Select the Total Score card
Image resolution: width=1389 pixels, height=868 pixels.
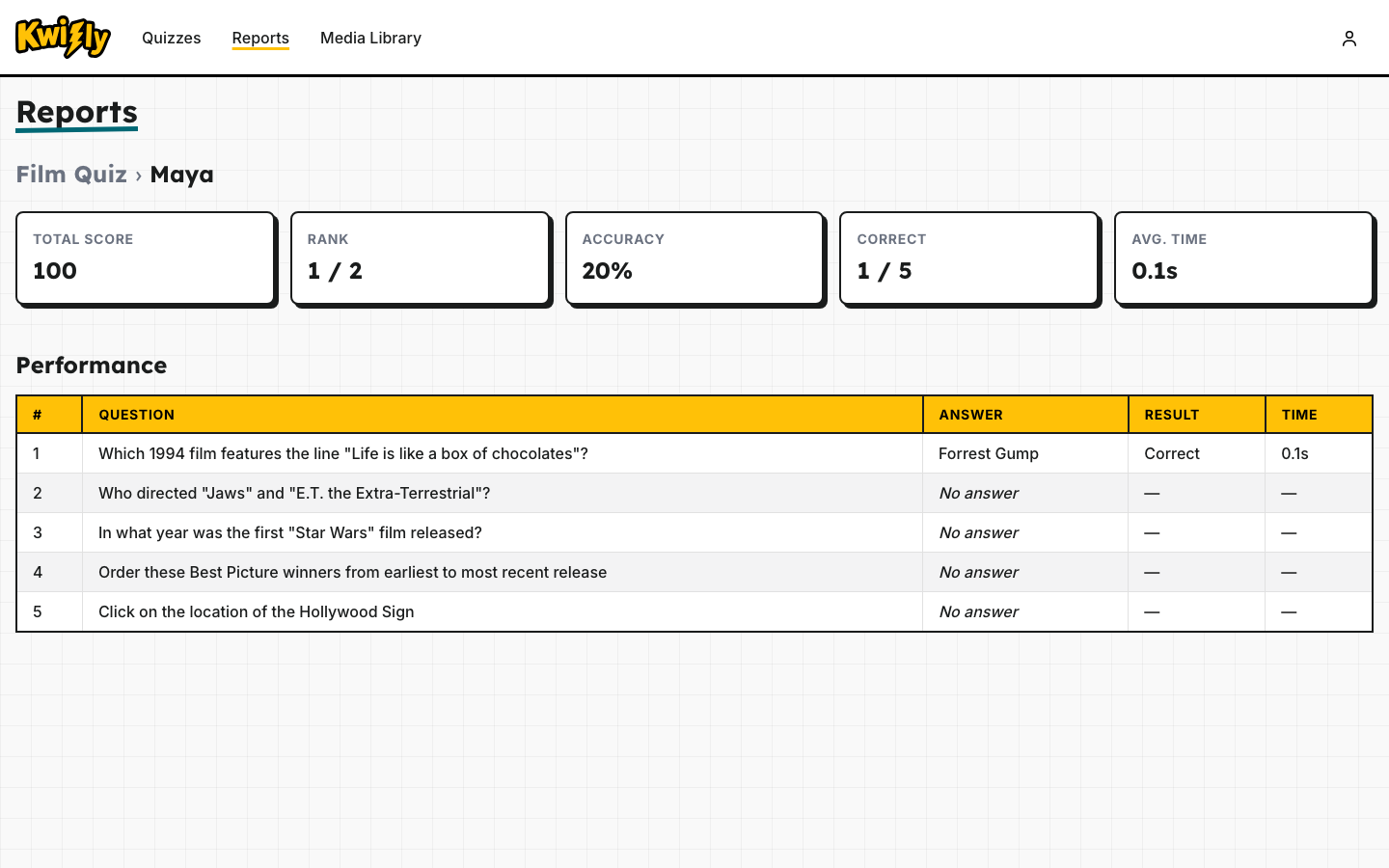click(146, 258)
